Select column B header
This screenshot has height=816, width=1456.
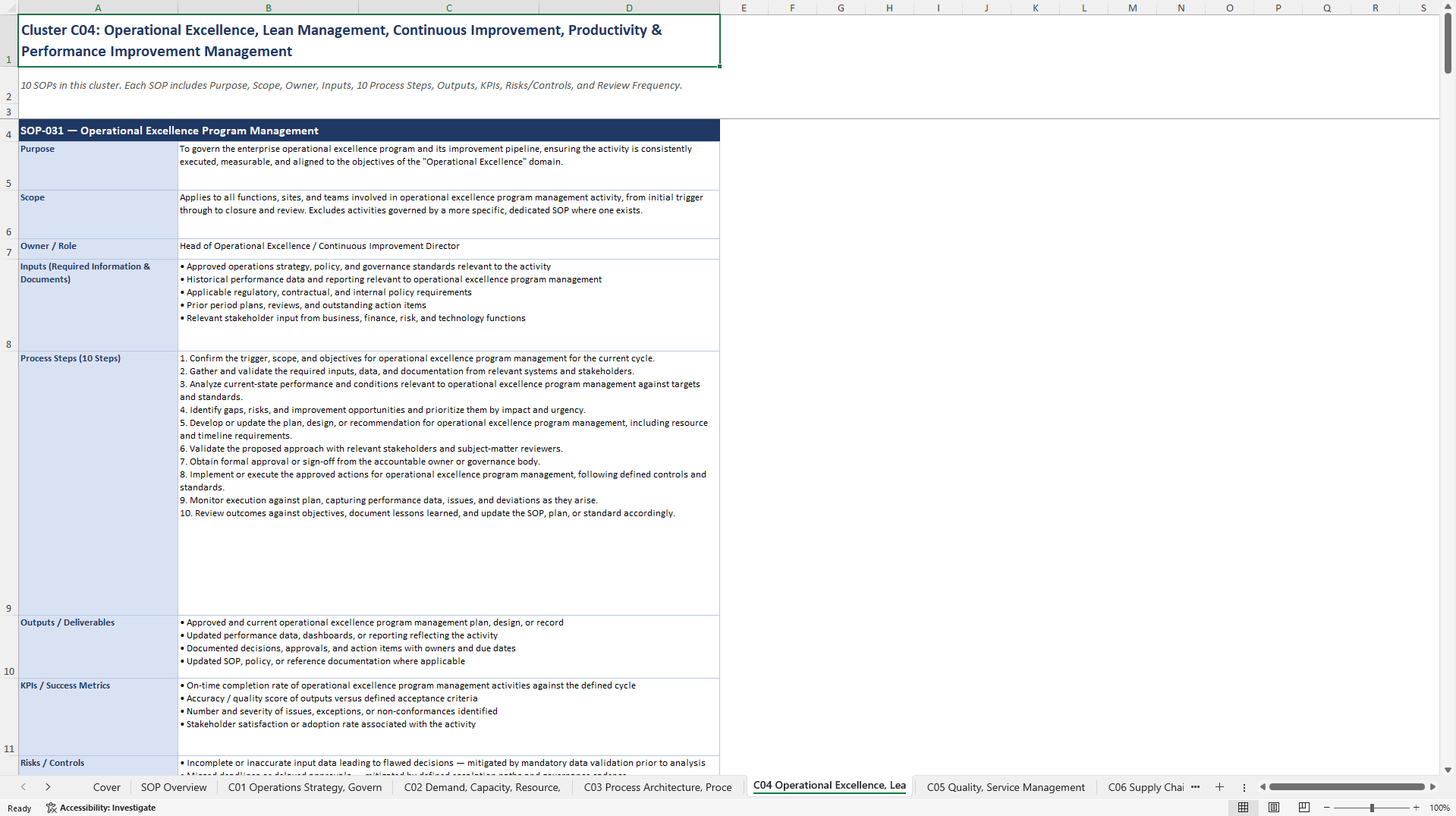pyautogui.click(x=269, y=8)
